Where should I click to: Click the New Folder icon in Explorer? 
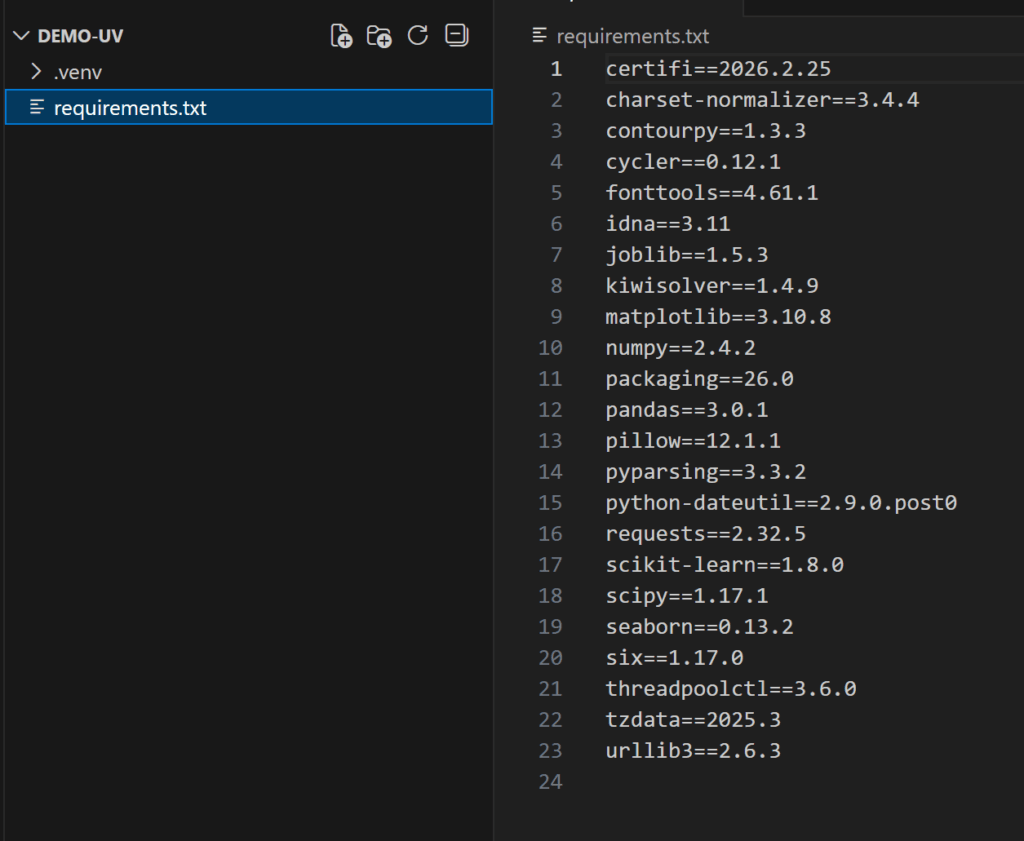click(x=379, y=36)
